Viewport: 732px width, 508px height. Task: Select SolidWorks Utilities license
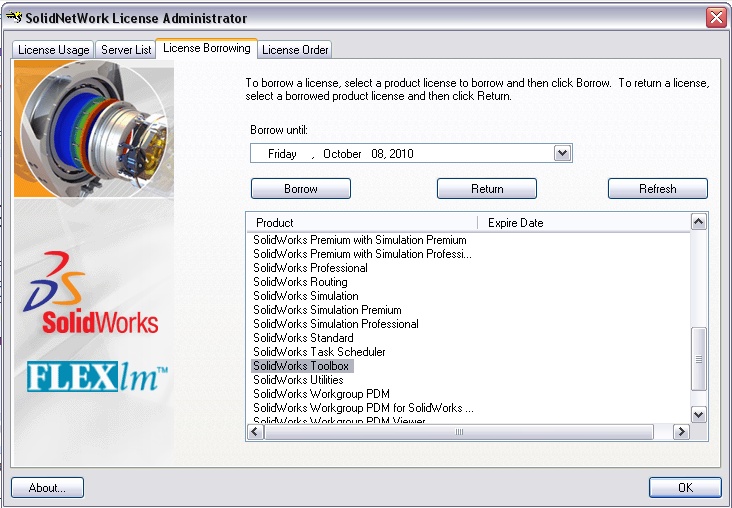click(298, 380)
